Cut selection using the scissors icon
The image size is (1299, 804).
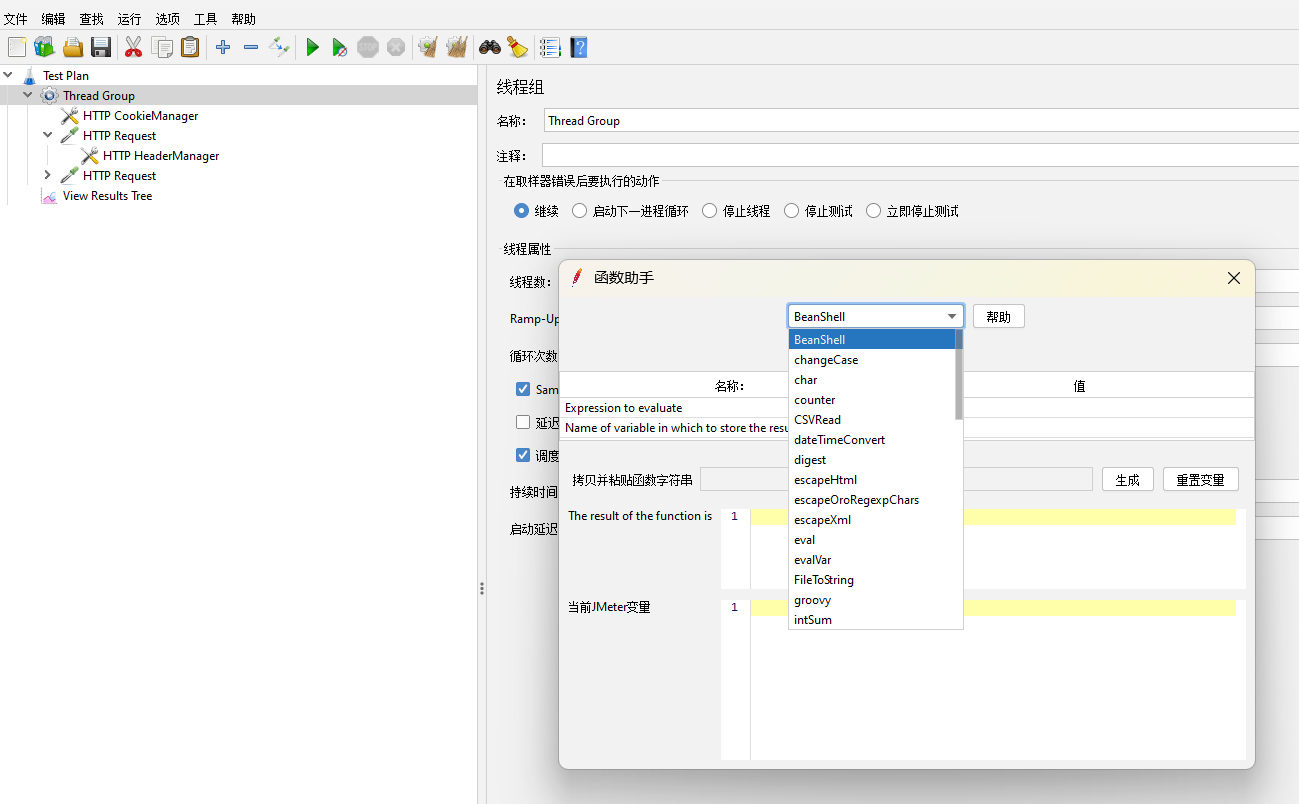click(x=133, y=47)
